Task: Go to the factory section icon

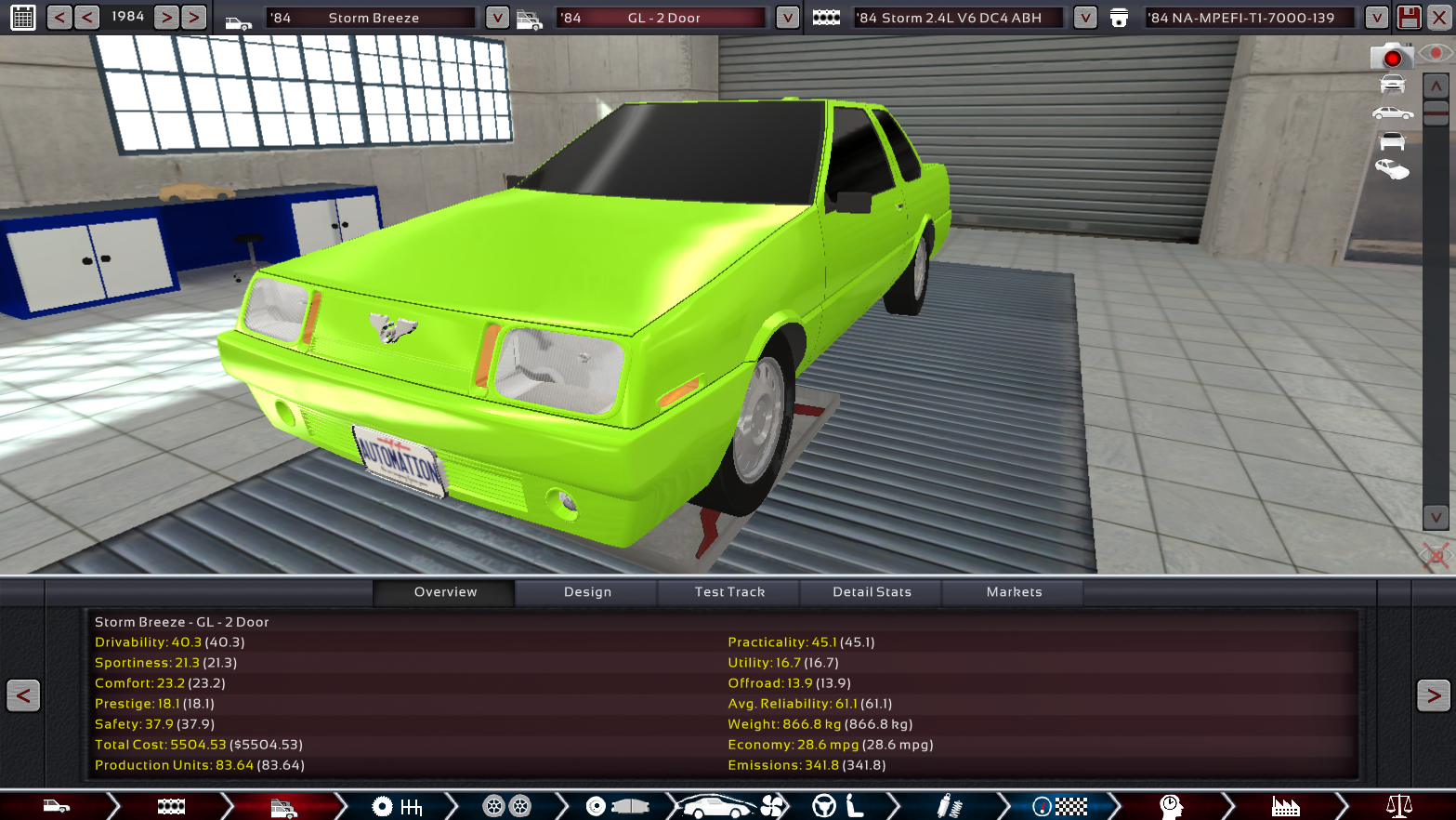Action: (1285, 806)
